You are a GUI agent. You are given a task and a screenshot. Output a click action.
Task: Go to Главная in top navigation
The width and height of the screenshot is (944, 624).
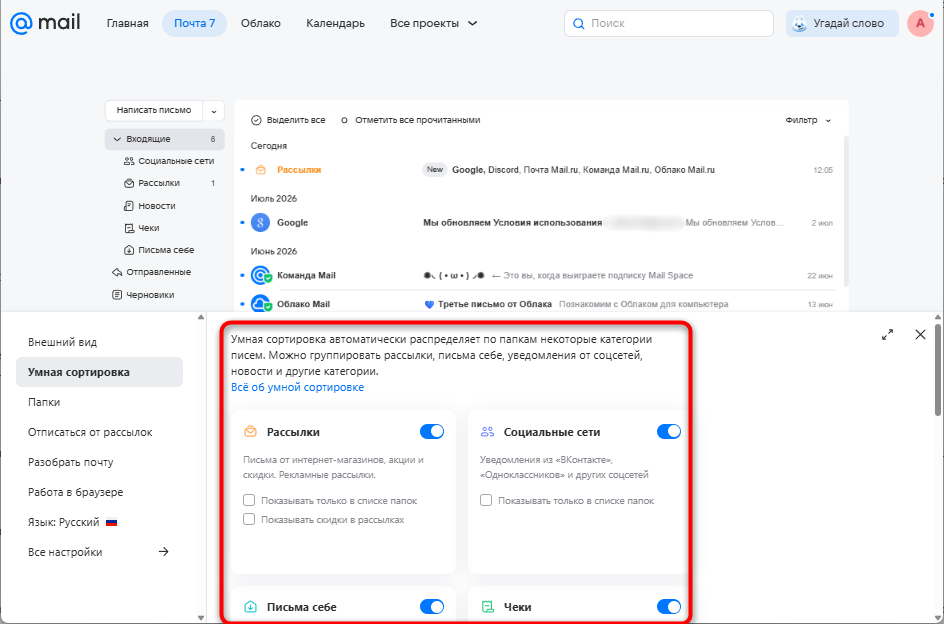(x=128, y=23)
